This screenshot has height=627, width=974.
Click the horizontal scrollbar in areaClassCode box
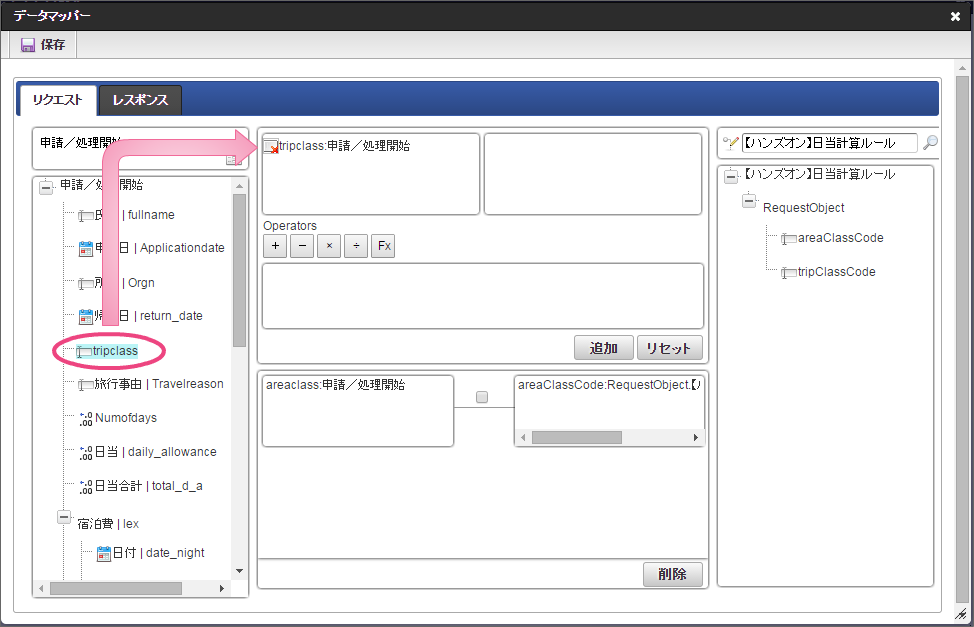pos(576,438)
